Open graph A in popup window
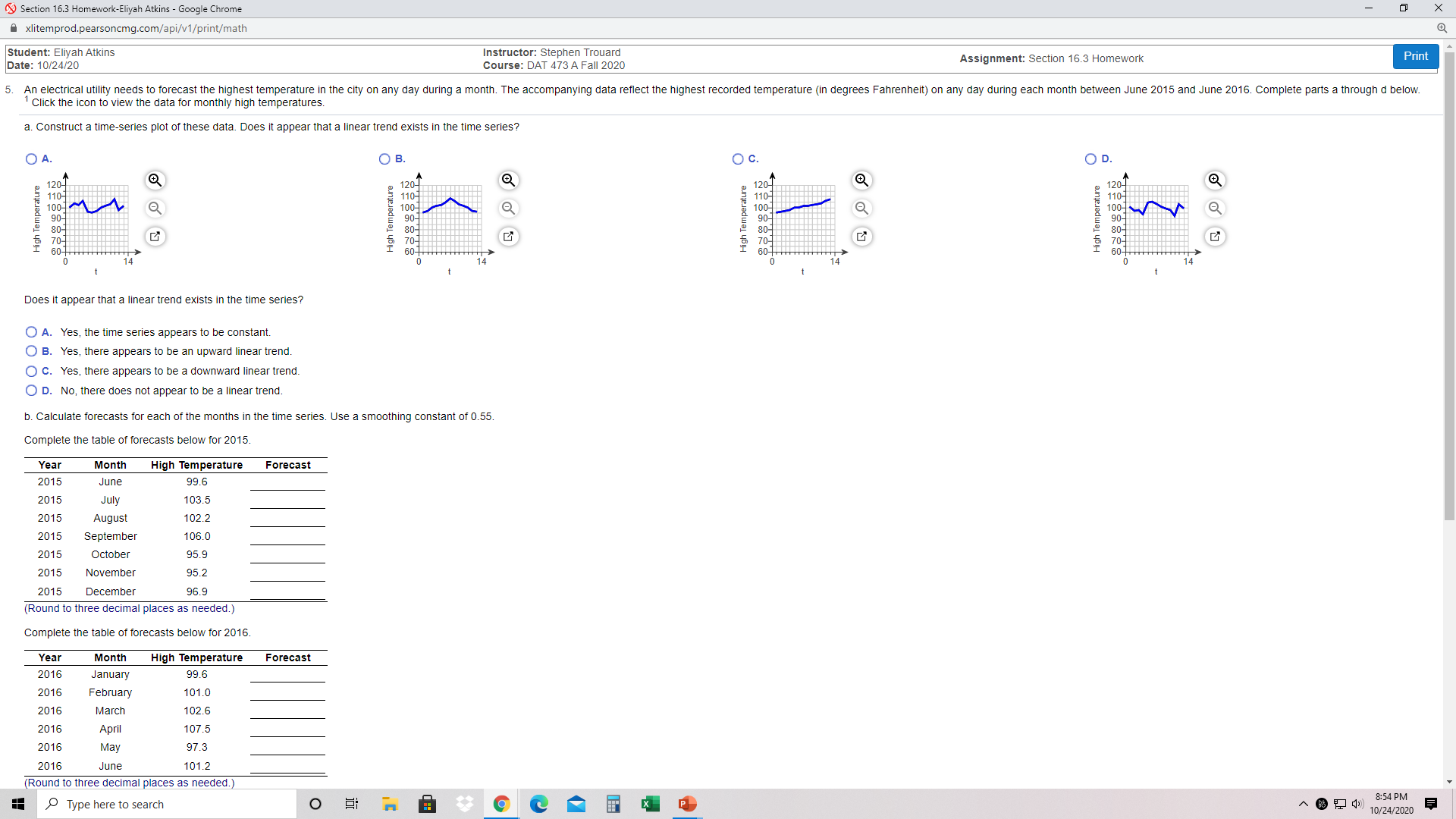 click(x=155, y=237)
